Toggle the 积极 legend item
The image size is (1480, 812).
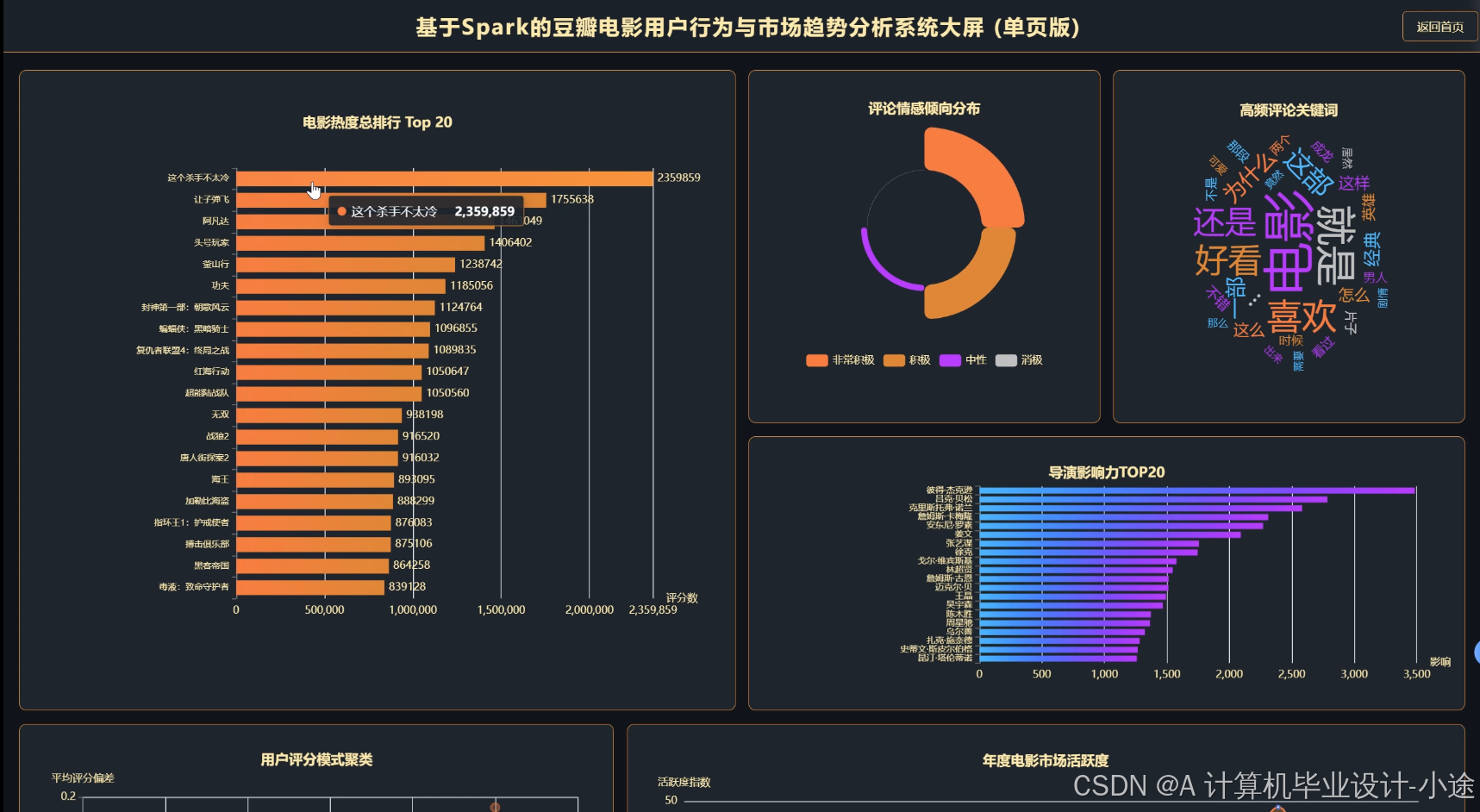click(908, 360)
